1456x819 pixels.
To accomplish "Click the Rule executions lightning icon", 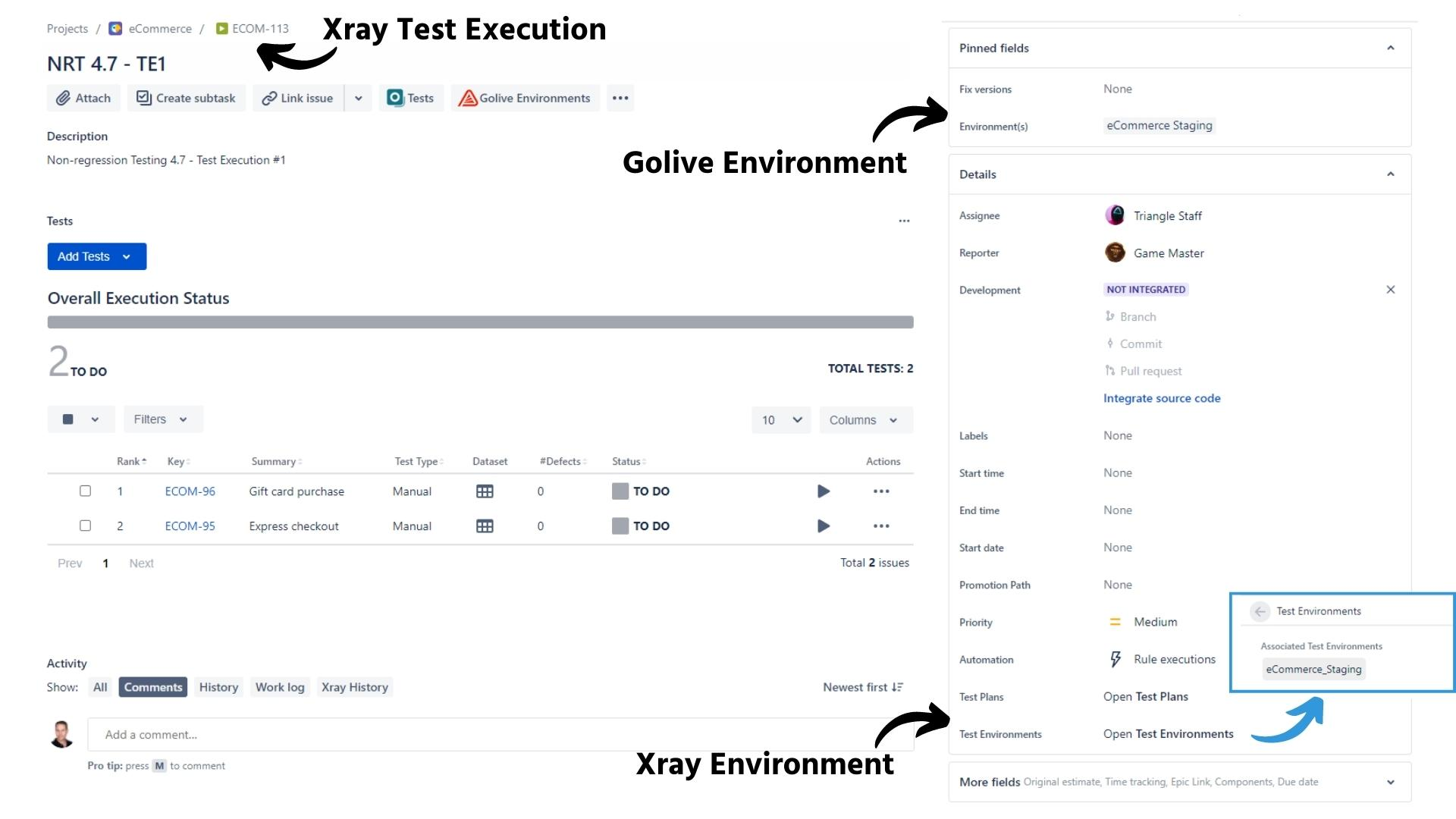I will point(1116,659).
